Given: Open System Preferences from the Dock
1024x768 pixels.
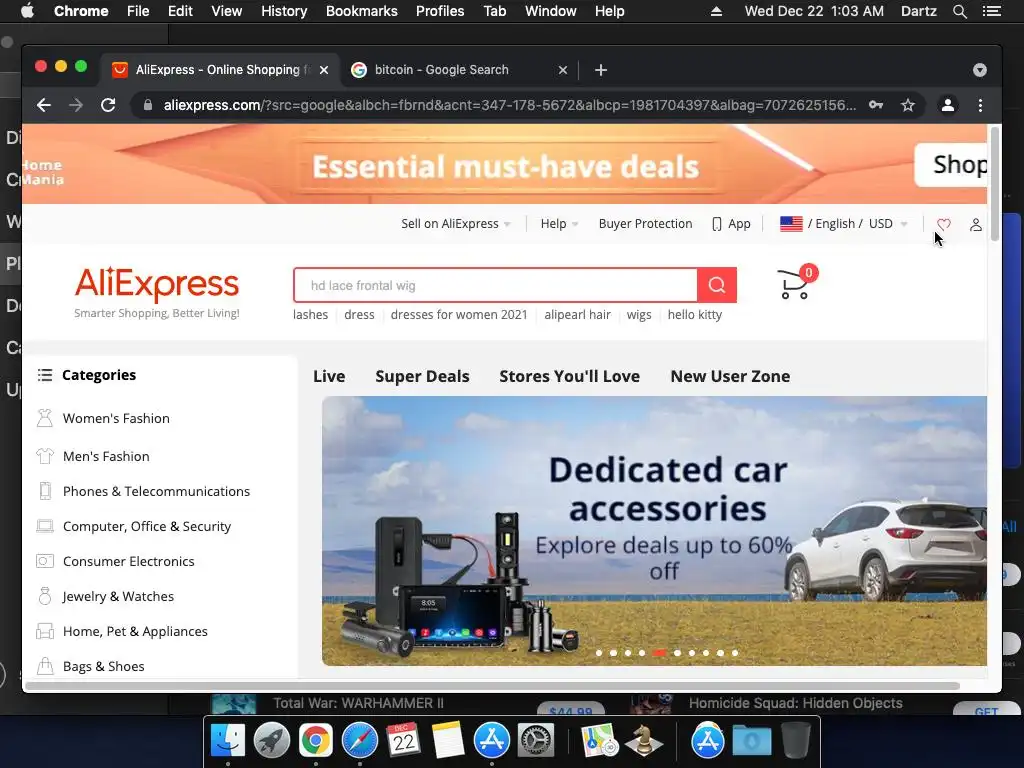Looking at the screenshot, I should (x=536, y=741).
